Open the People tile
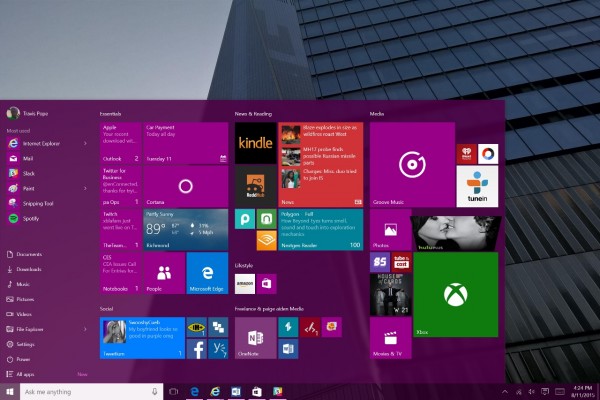The width and height of the screenshot is (600, 400). tap(164, 273)
